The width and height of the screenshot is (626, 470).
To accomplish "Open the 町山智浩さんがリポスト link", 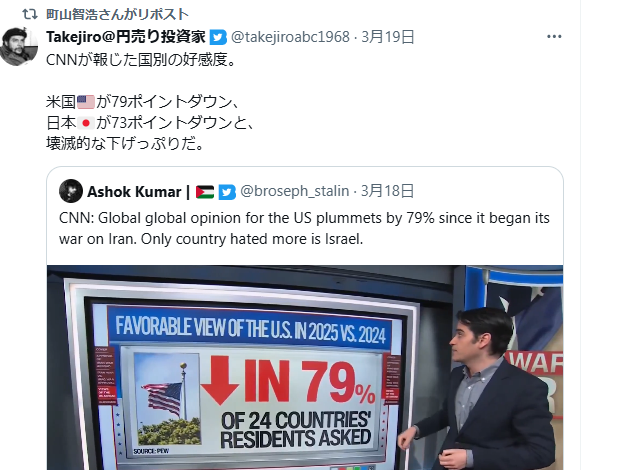I will [117, 14].
